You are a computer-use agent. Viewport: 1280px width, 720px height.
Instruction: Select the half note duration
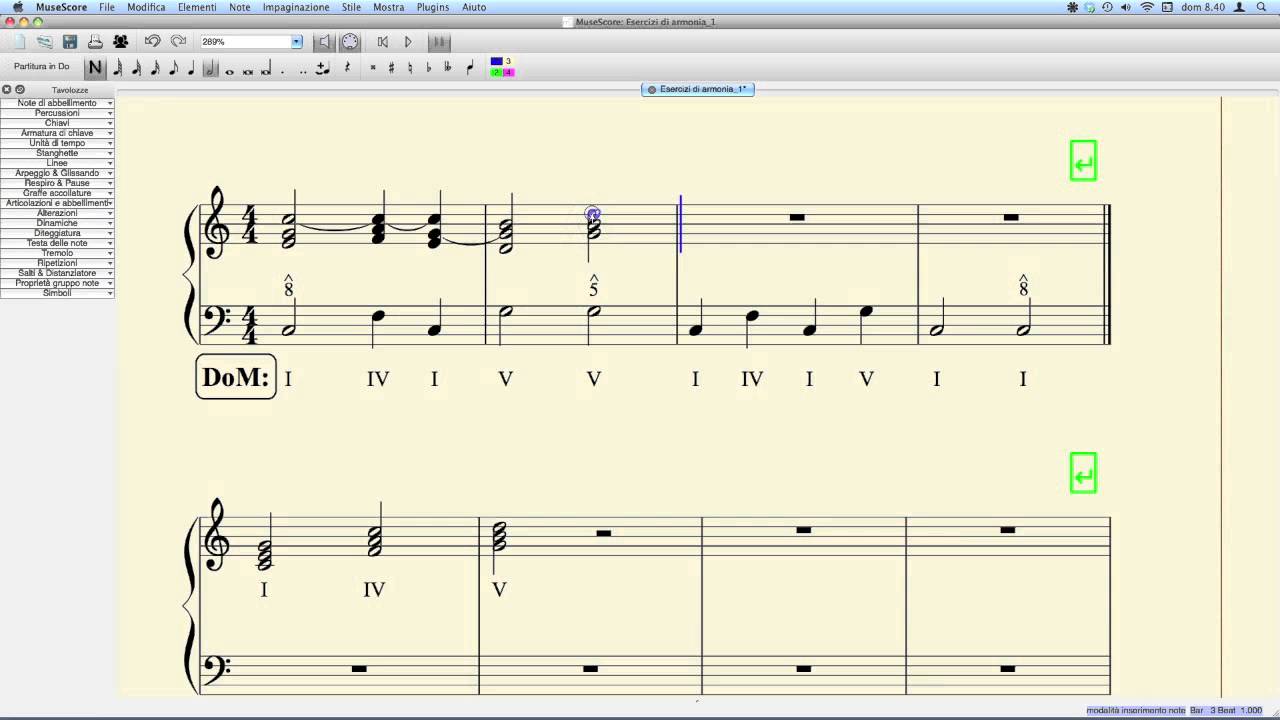point(210,68)
